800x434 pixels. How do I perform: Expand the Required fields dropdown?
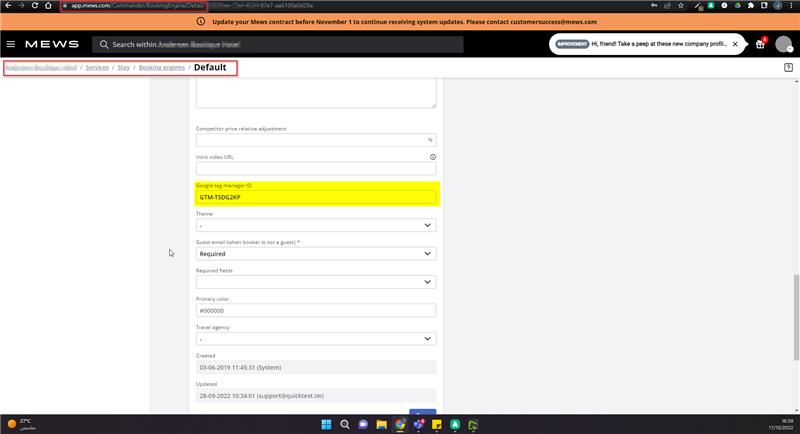tap(316, 282)
